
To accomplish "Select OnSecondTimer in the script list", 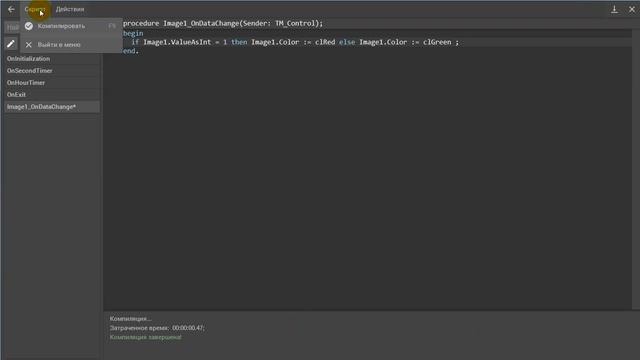I will coord(52,71).
